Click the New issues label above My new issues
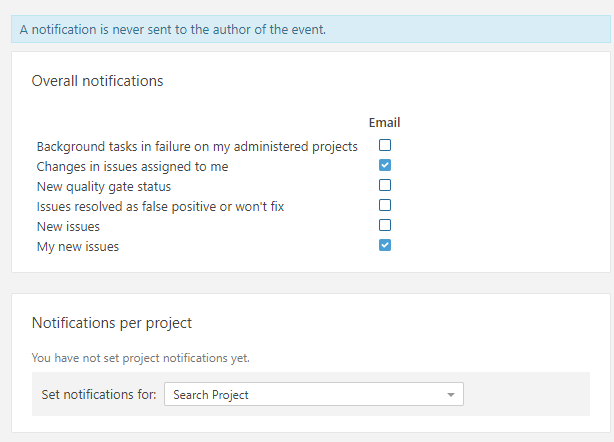The width and height of the screenshot is (614, 442). click(68, 227)
